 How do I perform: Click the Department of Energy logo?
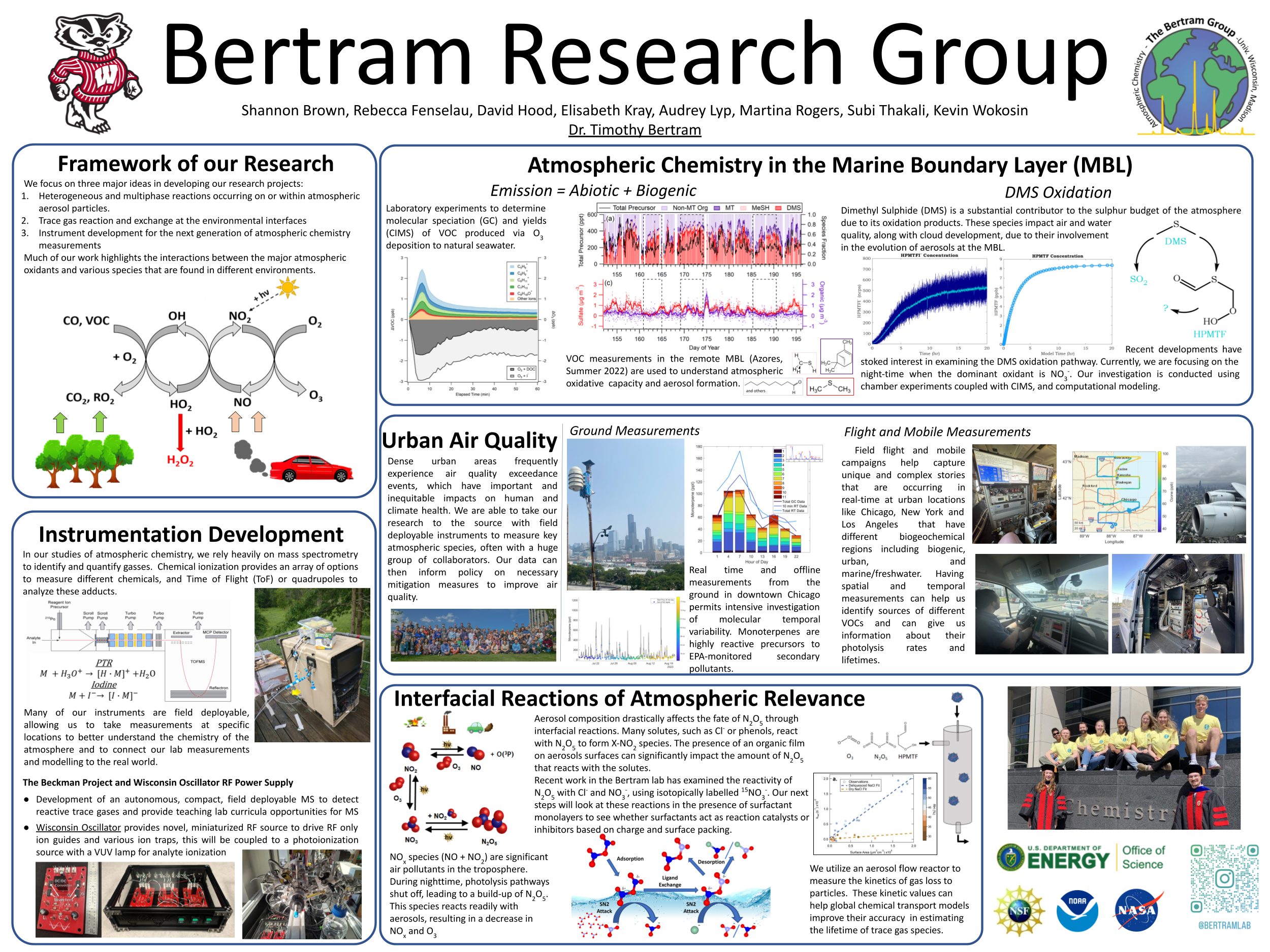(1080, 858)
